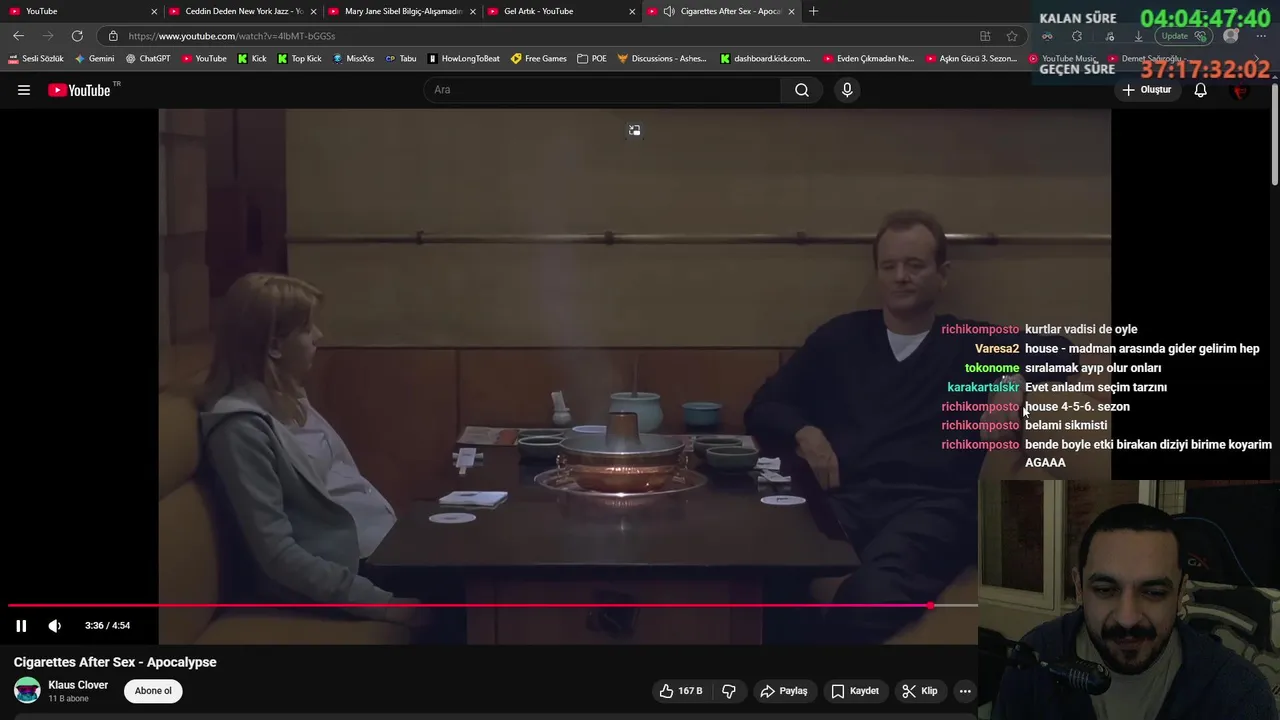Click the miniplayer icon above the video
Viewport: 1280px width, 720px height.
pyautogui.click(x=634, y=130)
